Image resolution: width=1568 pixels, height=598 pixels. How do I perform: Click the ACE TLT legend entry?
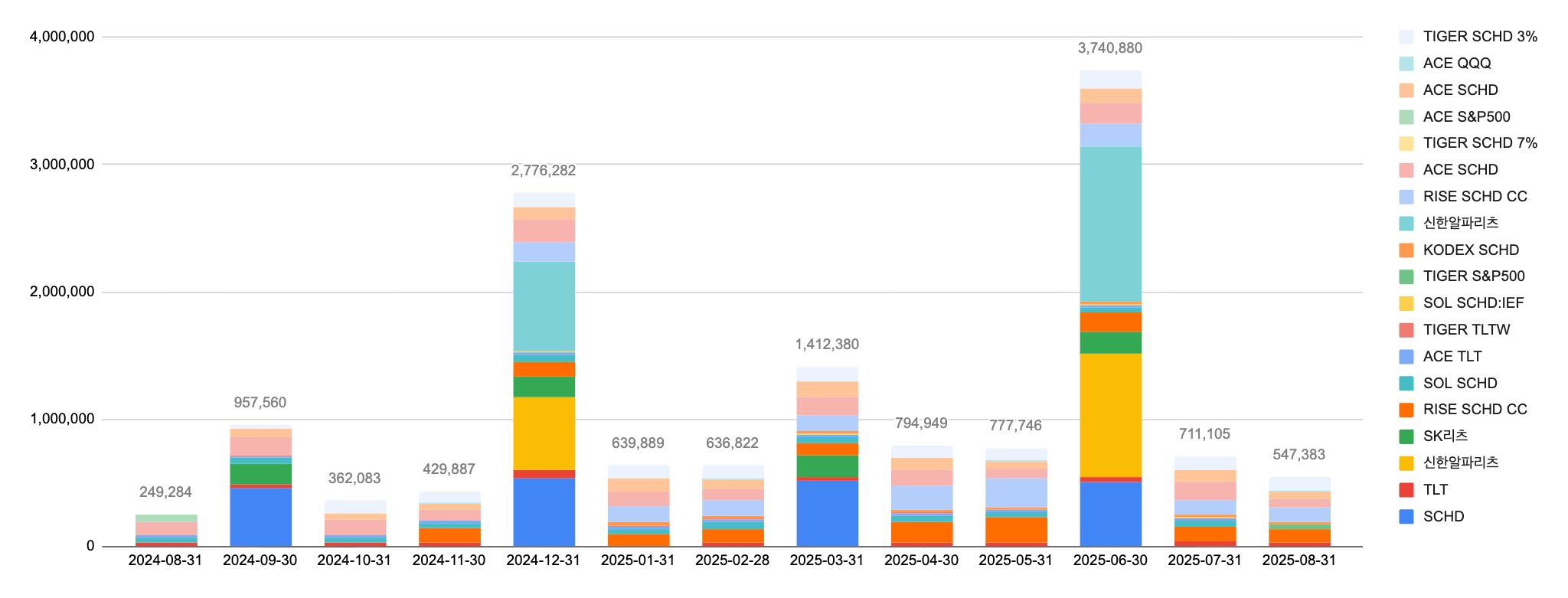click(x=1452, y=357)
